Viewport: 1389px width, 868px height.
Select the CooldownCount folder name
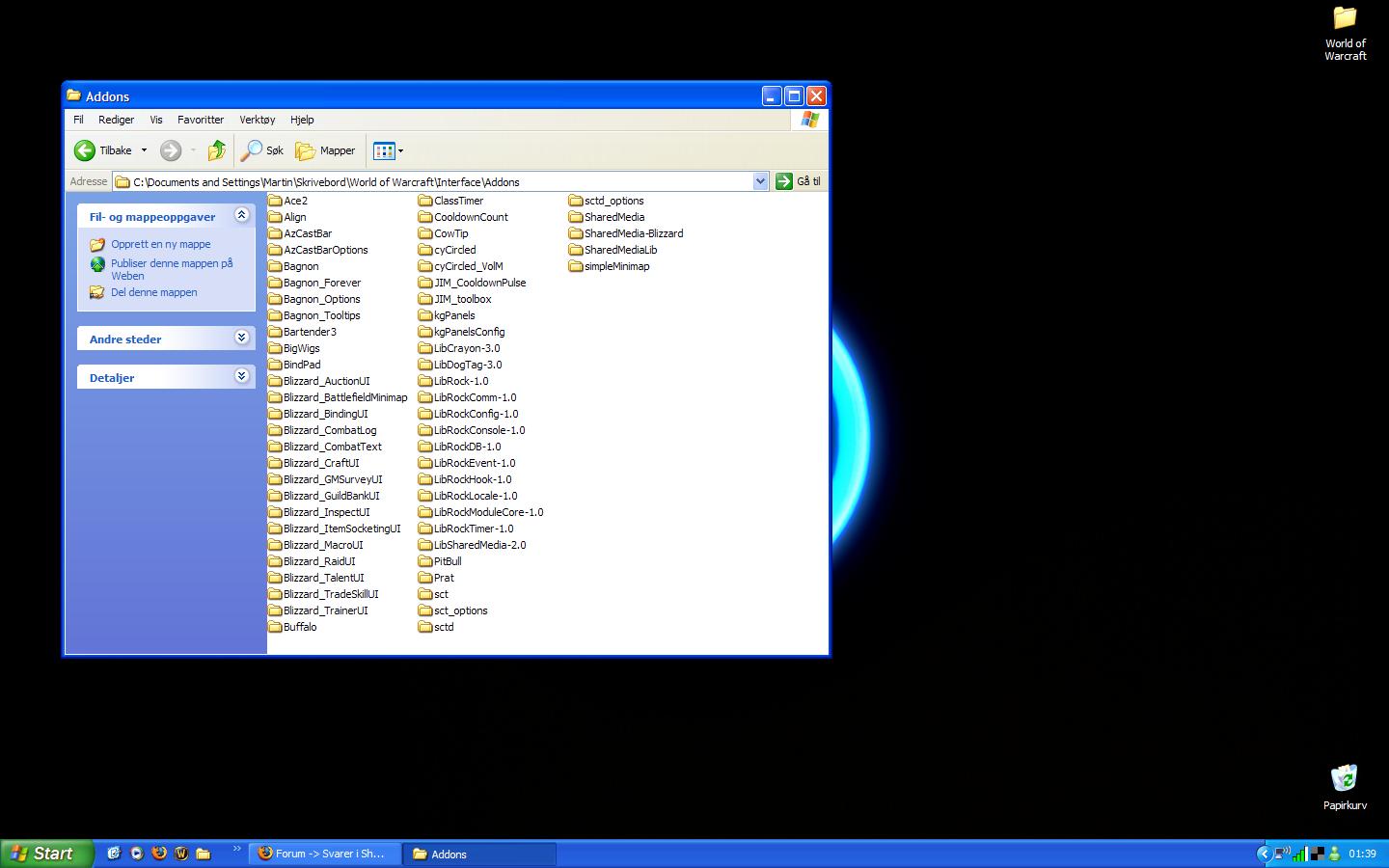pos(471,217)
